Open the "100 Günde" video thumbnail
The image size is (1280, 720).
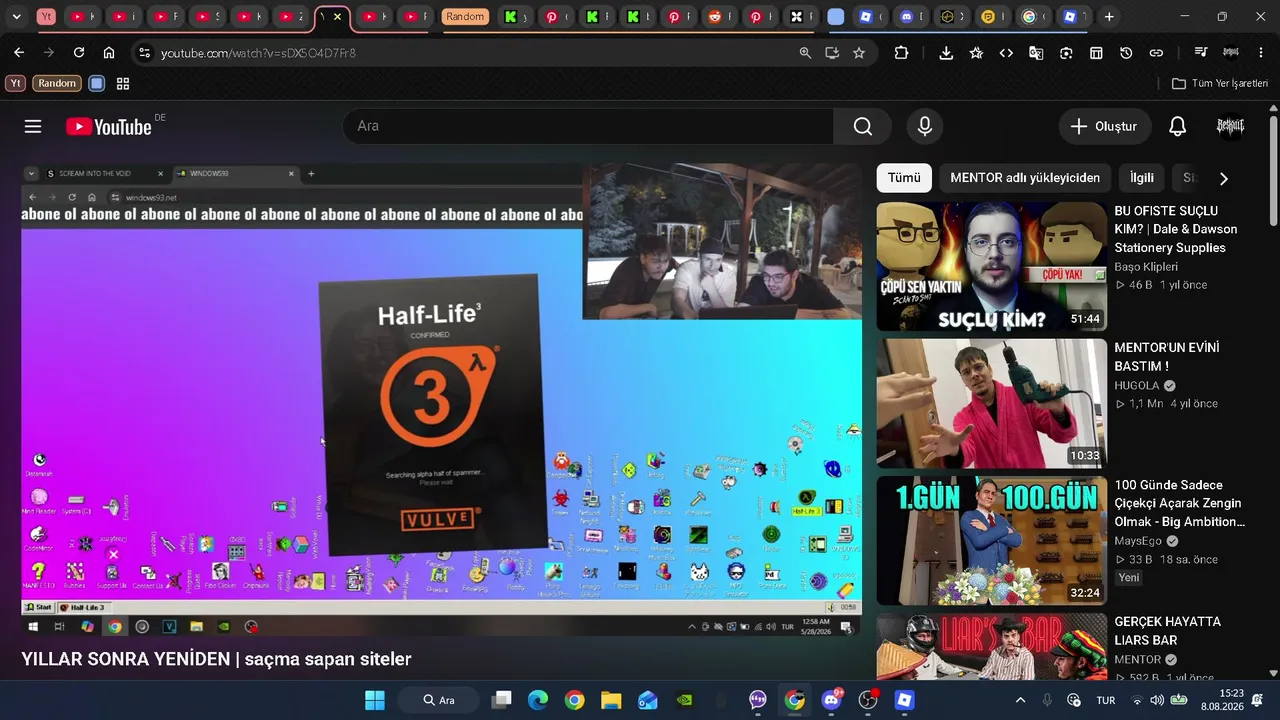pos(992,540)
